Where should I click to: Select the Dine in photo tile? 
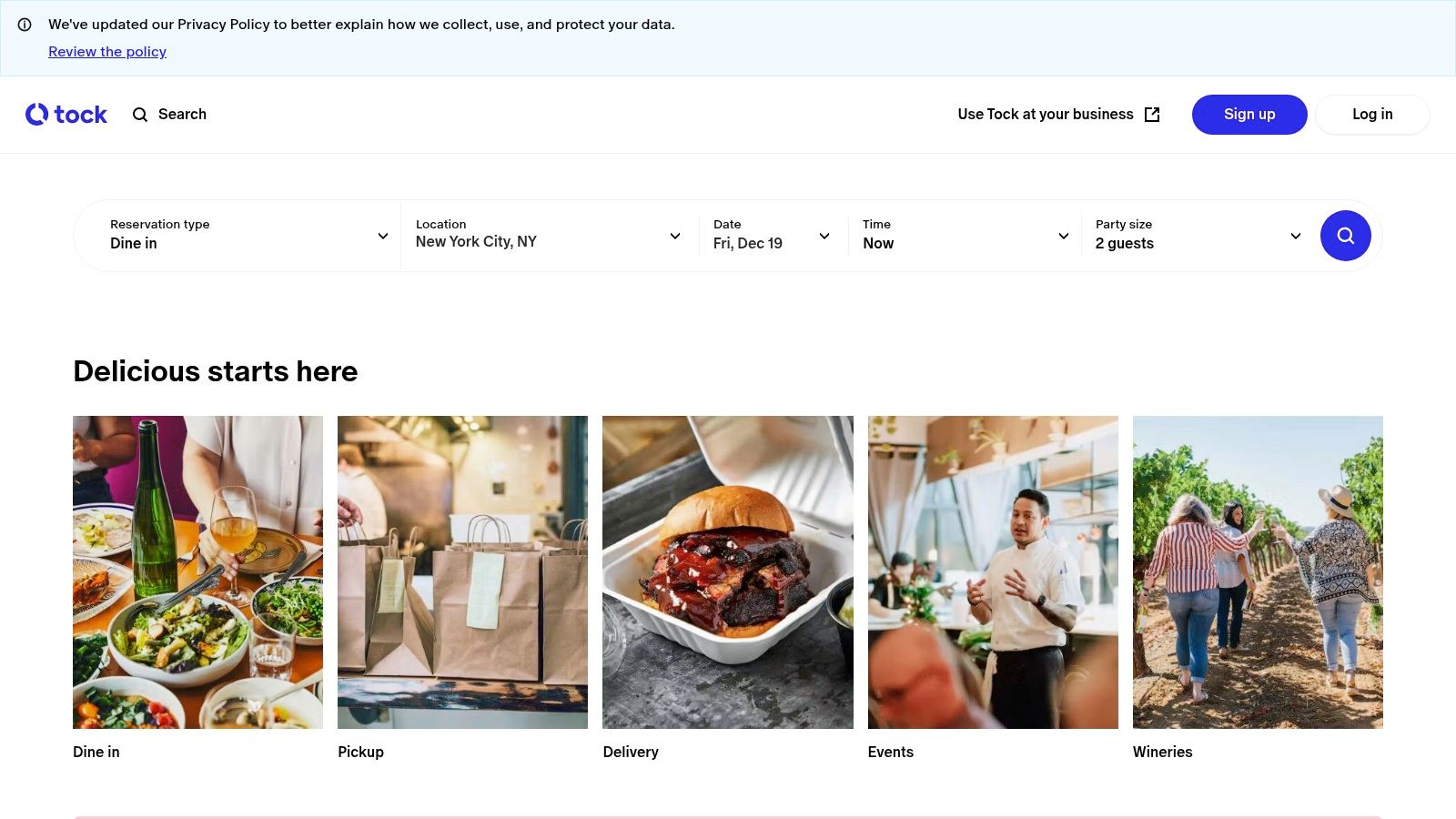(197, 572)
